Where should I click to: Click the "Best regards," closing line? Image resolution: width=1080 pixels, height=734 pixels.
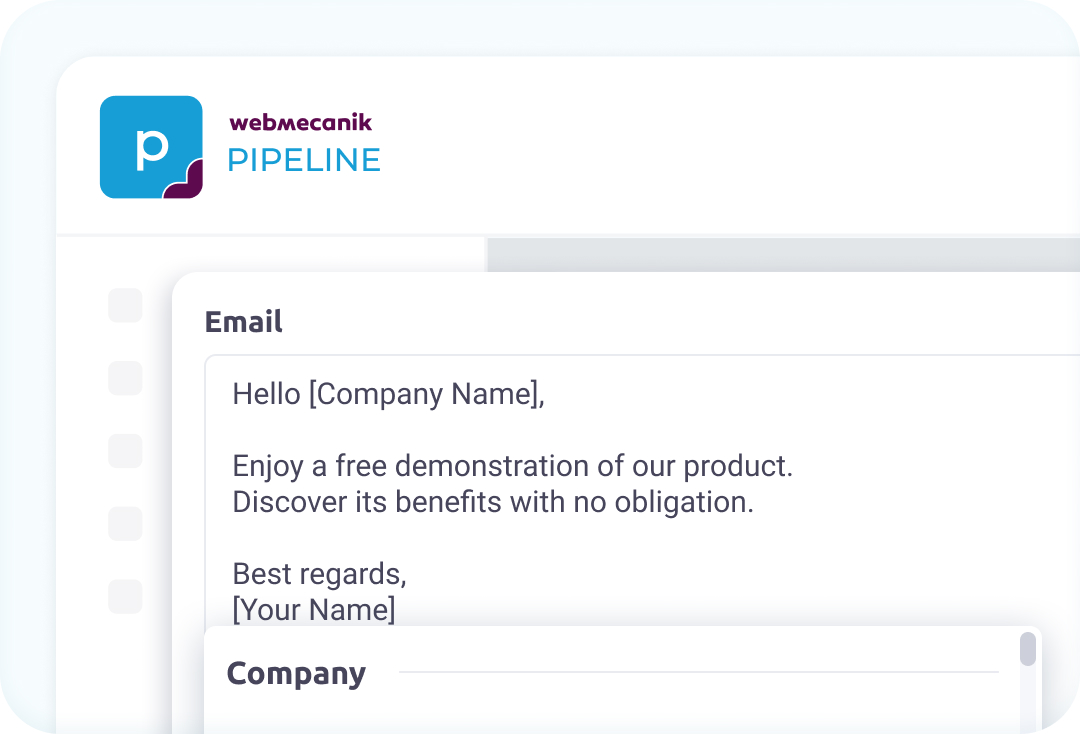(319, 574)
